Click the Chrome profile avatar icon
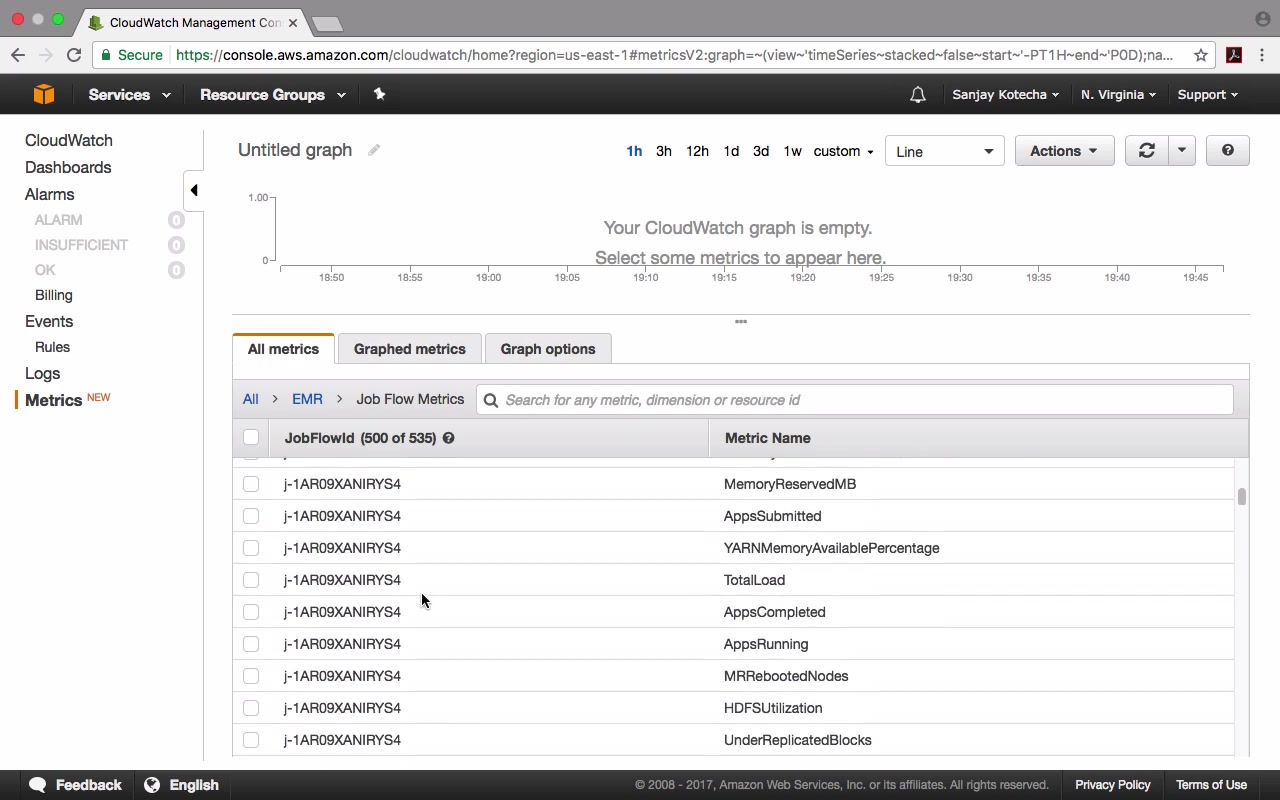Image resolution: width=1280 pixels, height=800 pixels. [1262, 19]
